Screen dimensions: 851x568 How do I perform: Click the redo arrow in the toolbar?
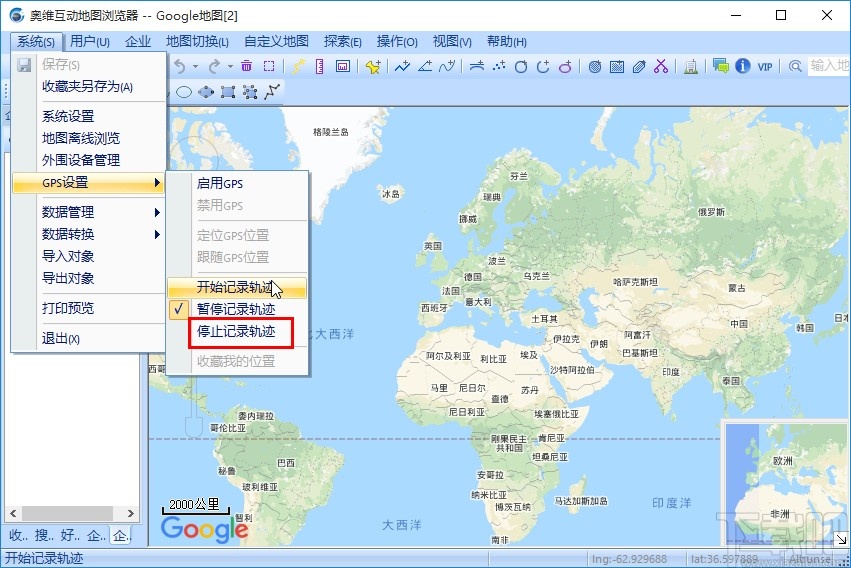click(x=215, y=67)
